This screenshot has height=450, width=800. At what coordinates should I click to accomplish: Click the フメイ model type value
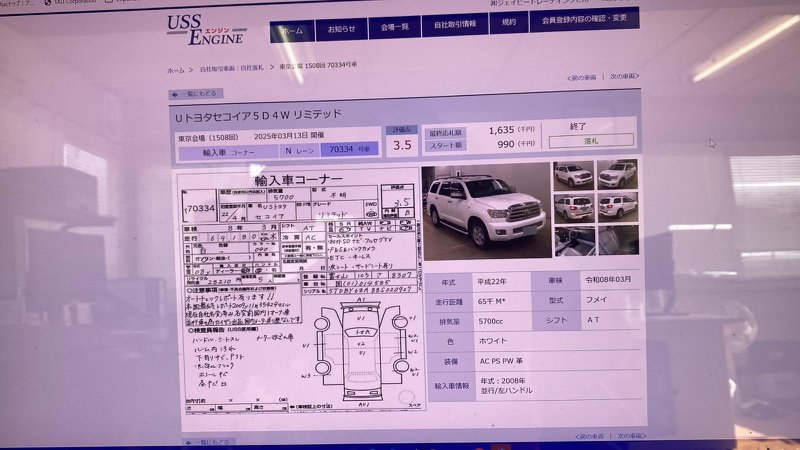click(596, 300)
